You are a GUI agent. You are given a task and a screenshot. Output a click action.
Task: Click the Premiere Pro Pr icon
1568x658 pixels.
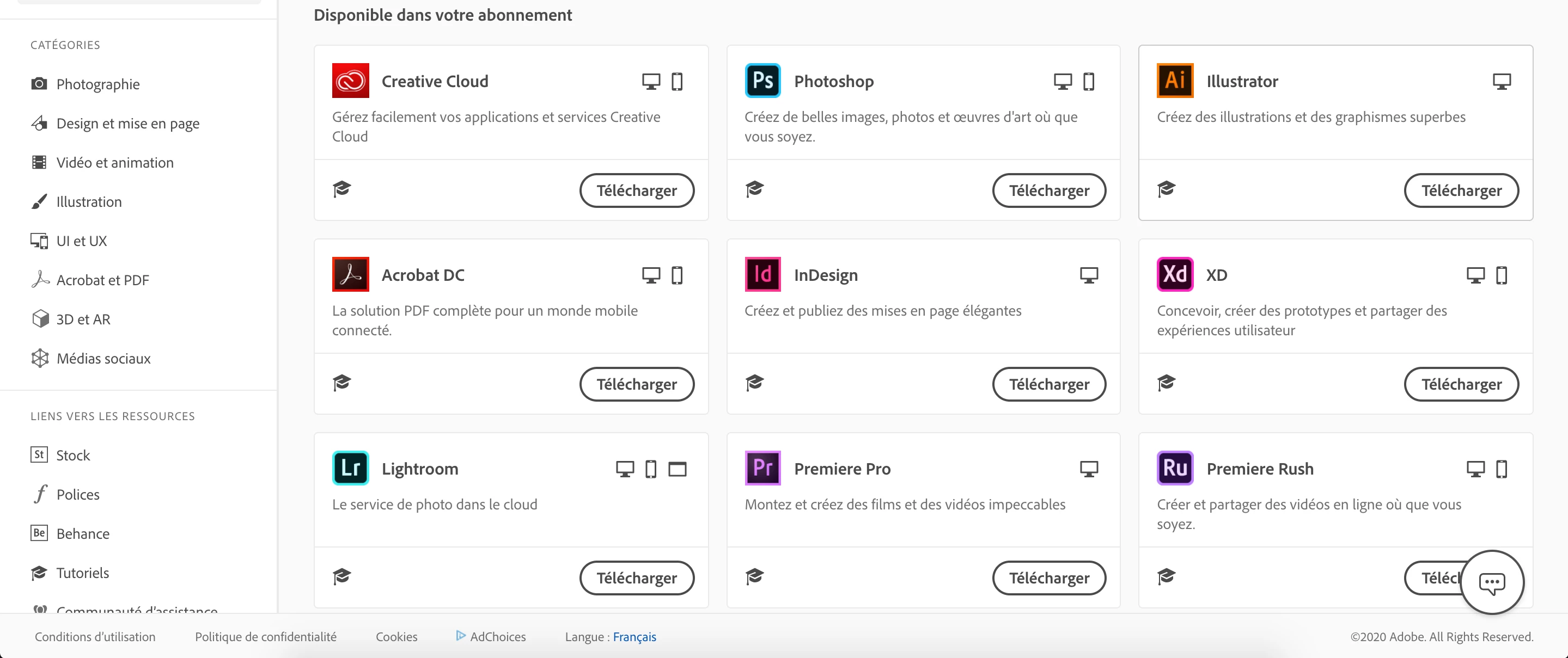click(762, 468)
